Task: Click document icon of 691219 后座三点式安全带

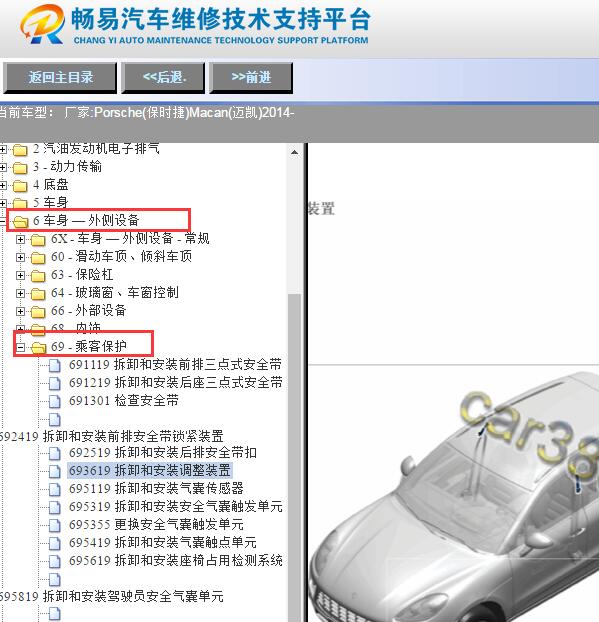Action: tap(55, 383)
